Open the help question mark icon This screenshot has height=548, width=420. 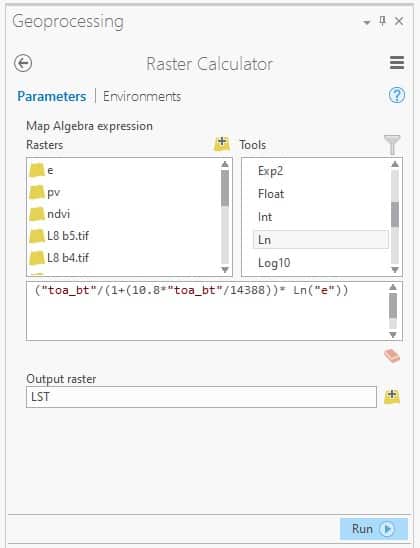[x=397, y=95]
